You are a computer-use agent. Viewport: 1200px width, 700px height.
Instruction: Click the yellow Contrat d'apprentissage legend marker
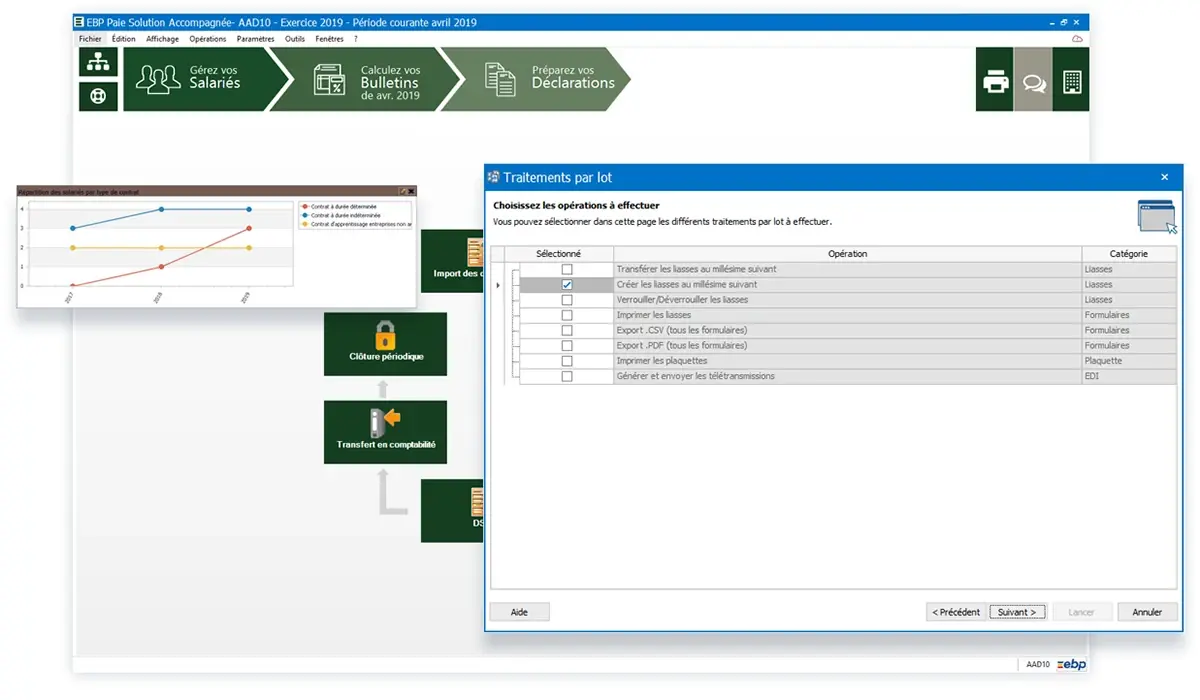[305, 224]
